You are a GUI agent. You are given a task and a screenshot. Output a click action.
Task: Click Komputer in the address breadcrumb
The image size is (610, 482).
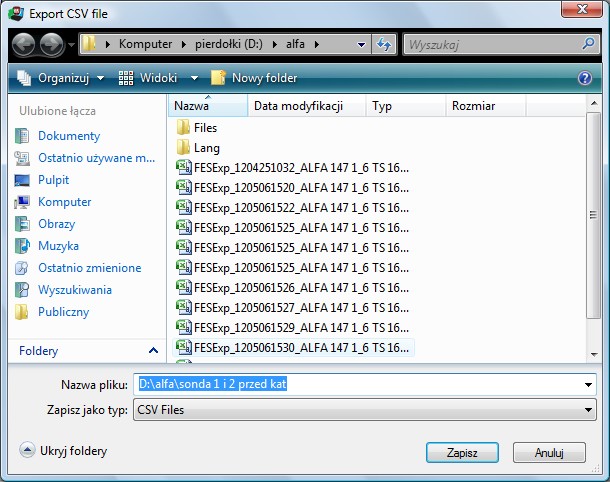[145, 44]
